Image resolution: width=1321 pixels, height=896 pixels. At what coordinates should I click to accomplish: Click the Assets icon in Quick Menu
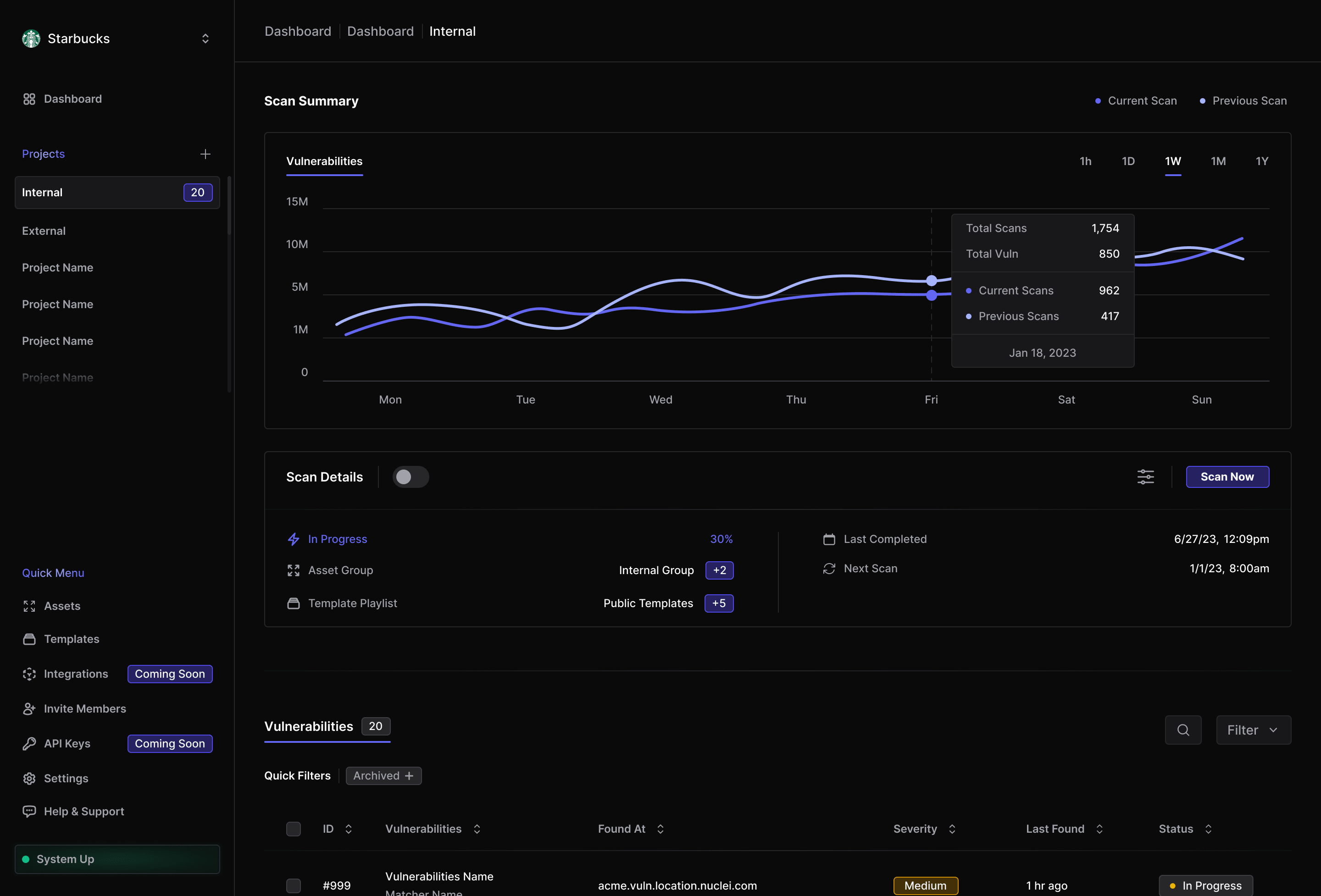point(29,606)
